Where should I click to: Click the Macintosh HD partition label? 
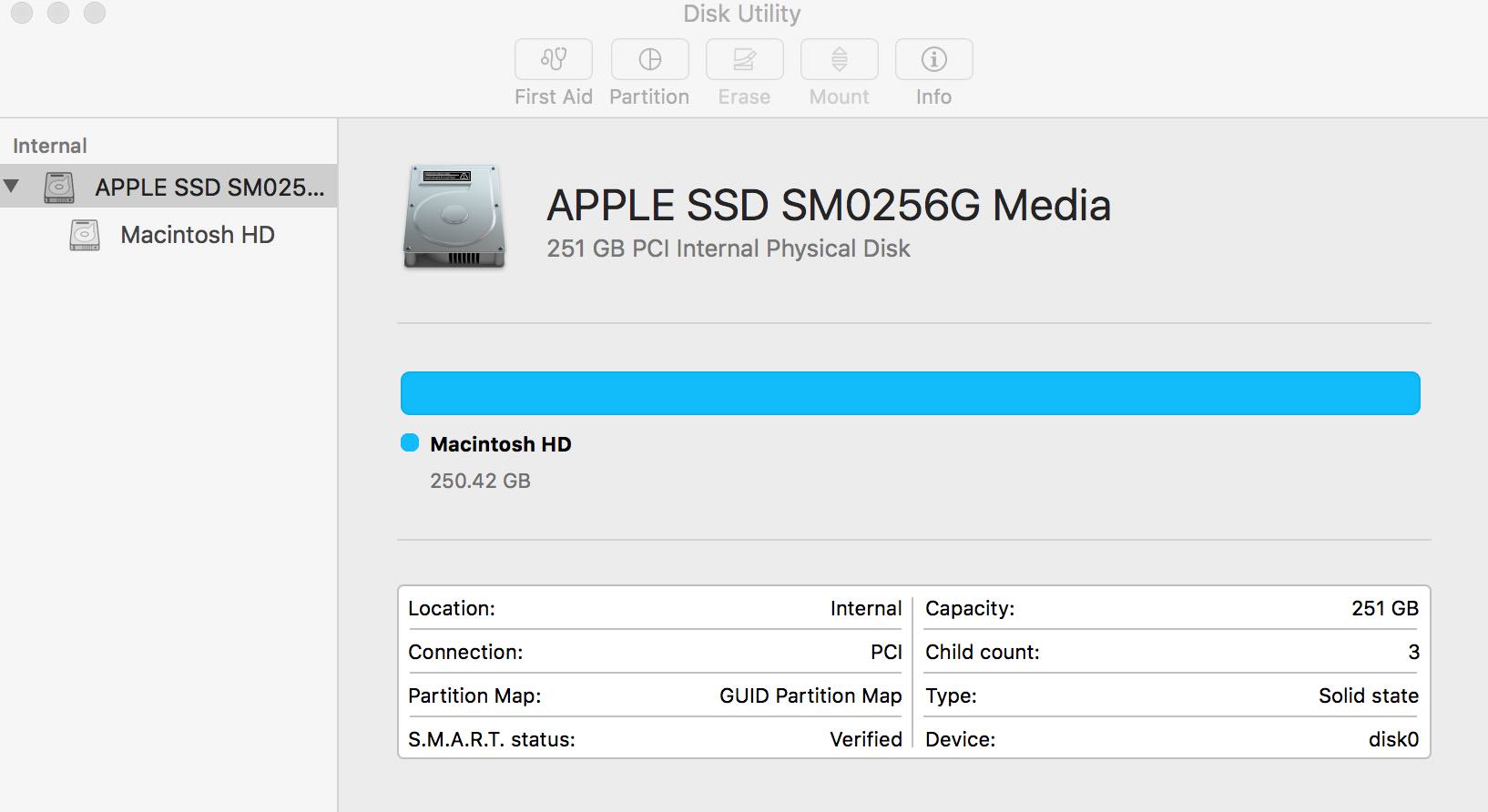click(x=500, y=444)
